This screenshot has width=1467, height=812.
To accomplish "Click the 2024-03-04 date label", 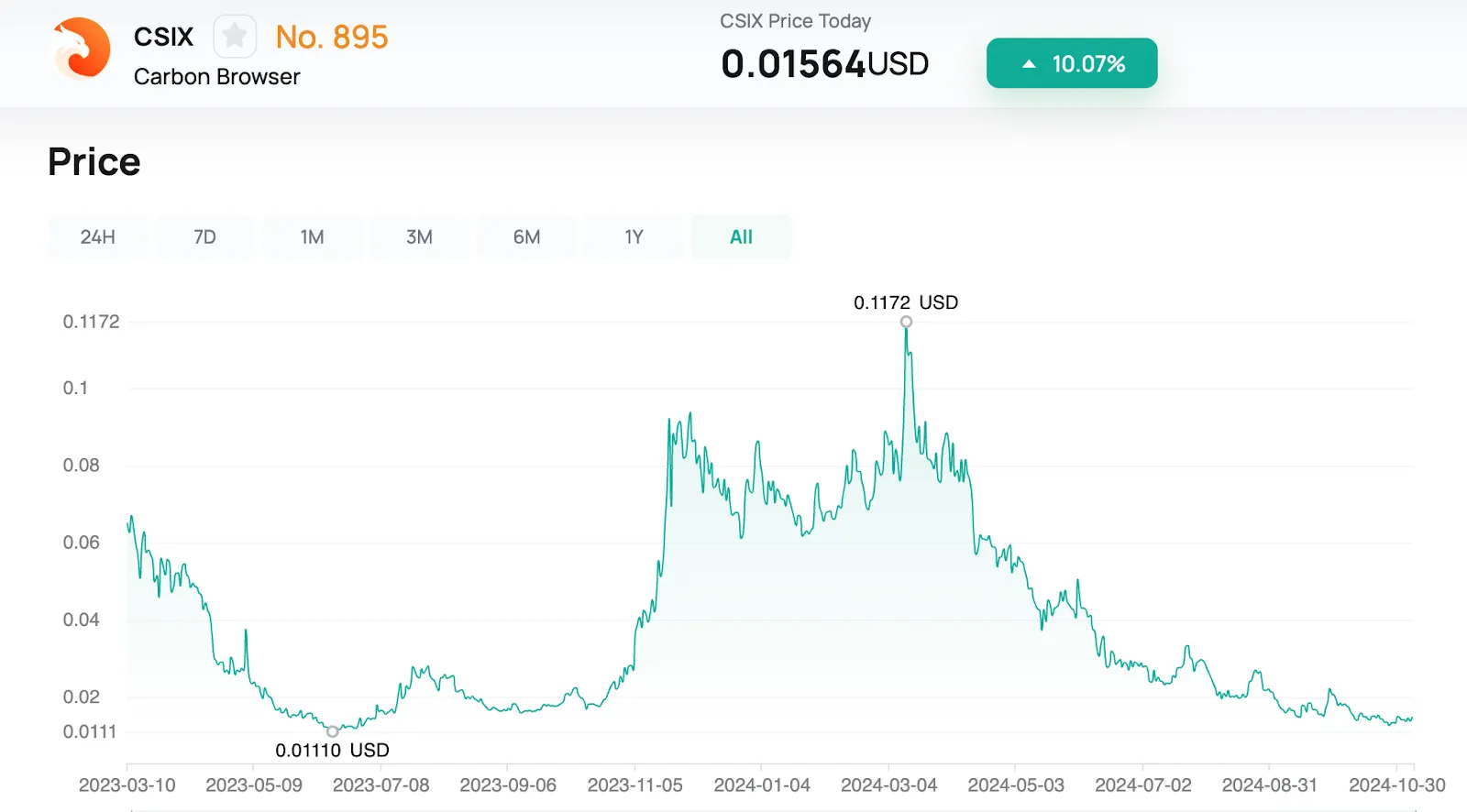I will pos(888,785).
